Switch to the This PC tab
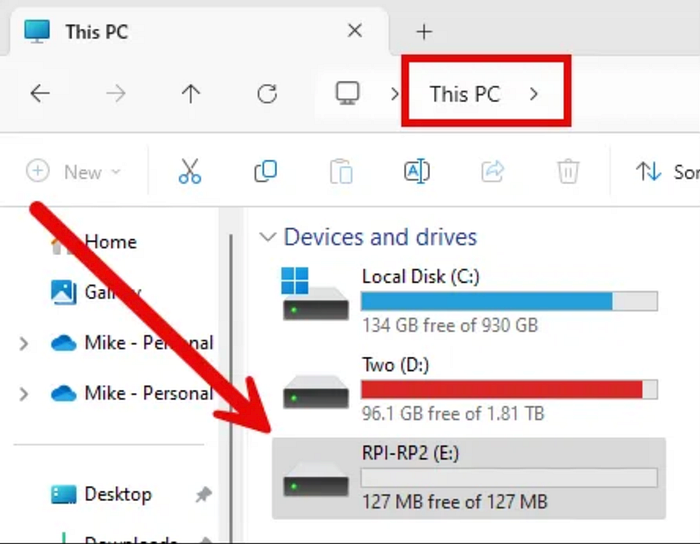 (x=97, y=31)
